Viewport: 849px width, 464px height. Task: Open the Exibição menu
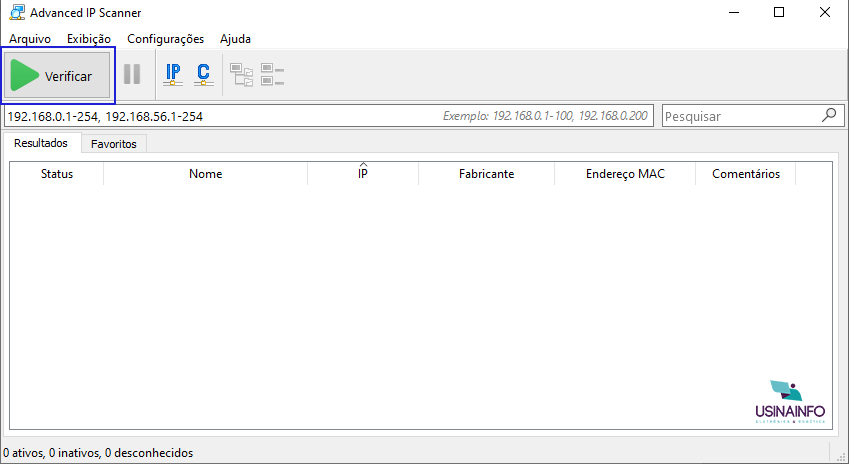click(89, 39)
